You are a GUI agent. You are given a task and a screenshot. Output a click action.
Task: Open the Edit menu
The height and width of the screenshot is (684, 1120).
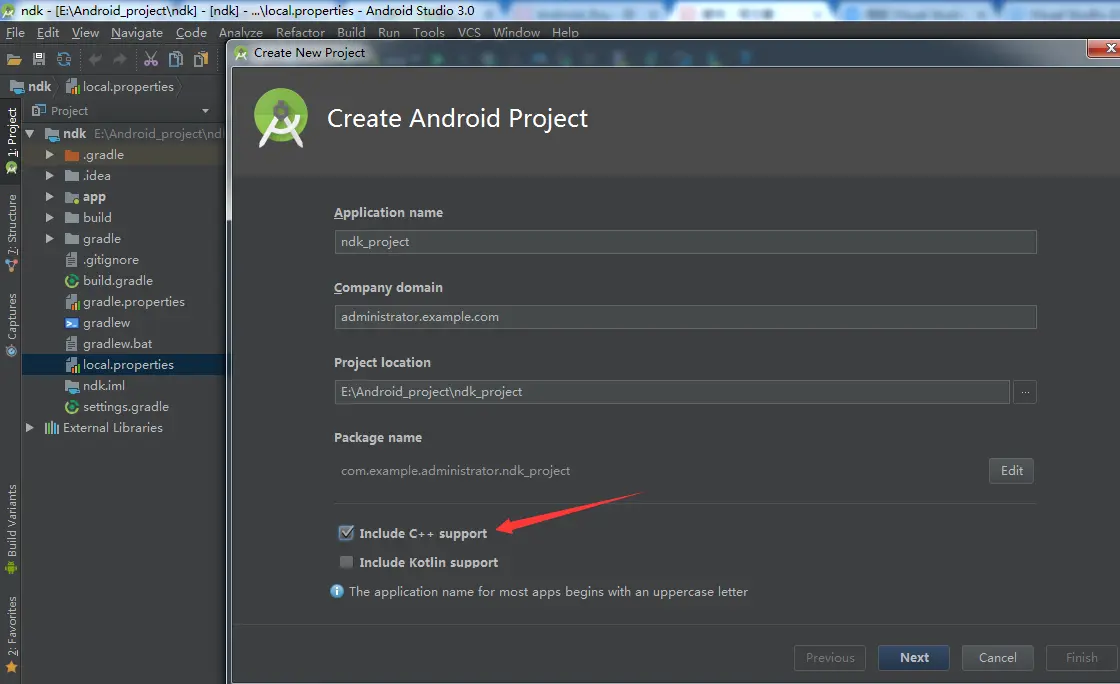point(48,32)
